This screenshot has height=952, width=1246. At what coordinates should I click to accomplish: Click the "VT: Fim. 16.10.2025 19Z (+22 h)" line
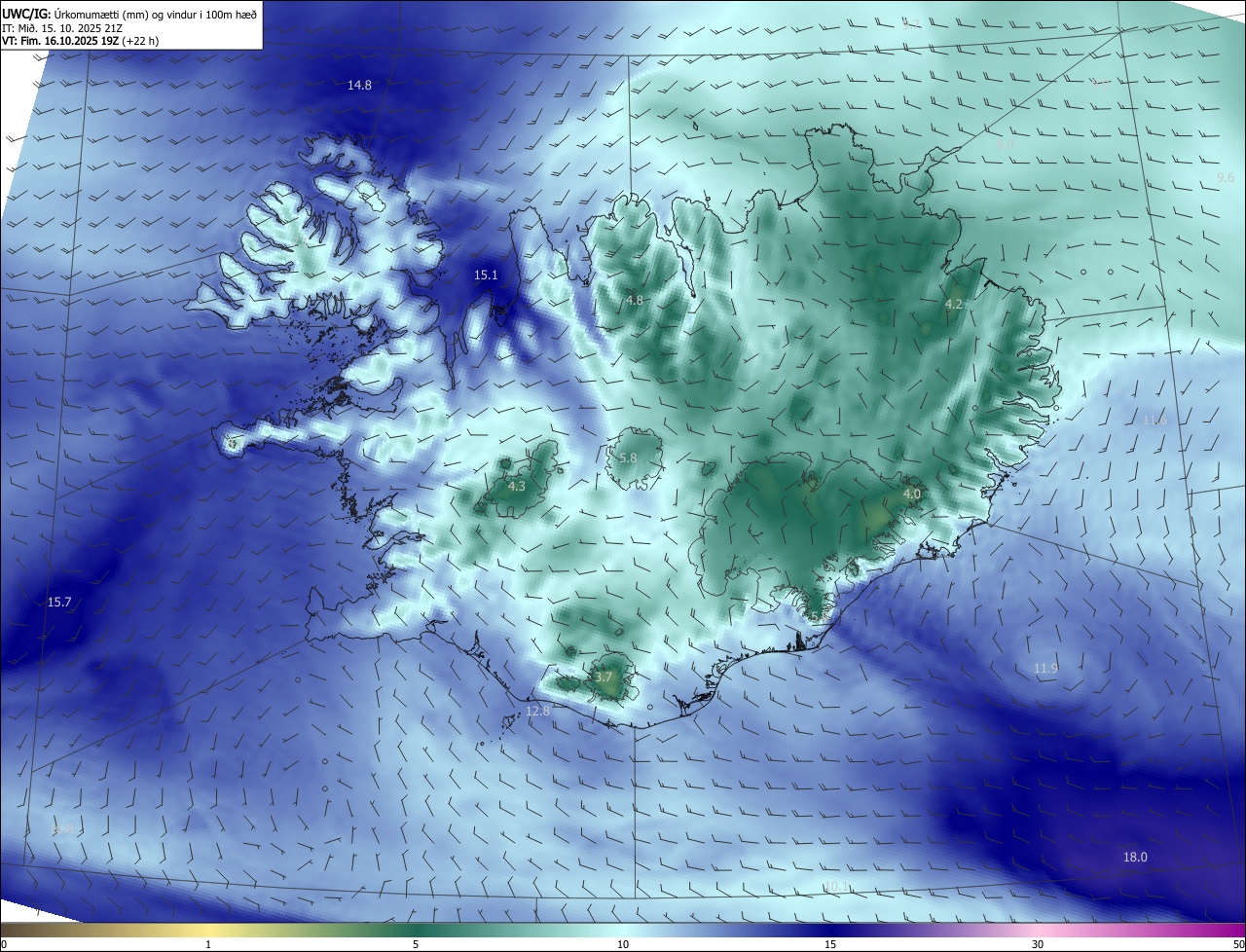80,41
